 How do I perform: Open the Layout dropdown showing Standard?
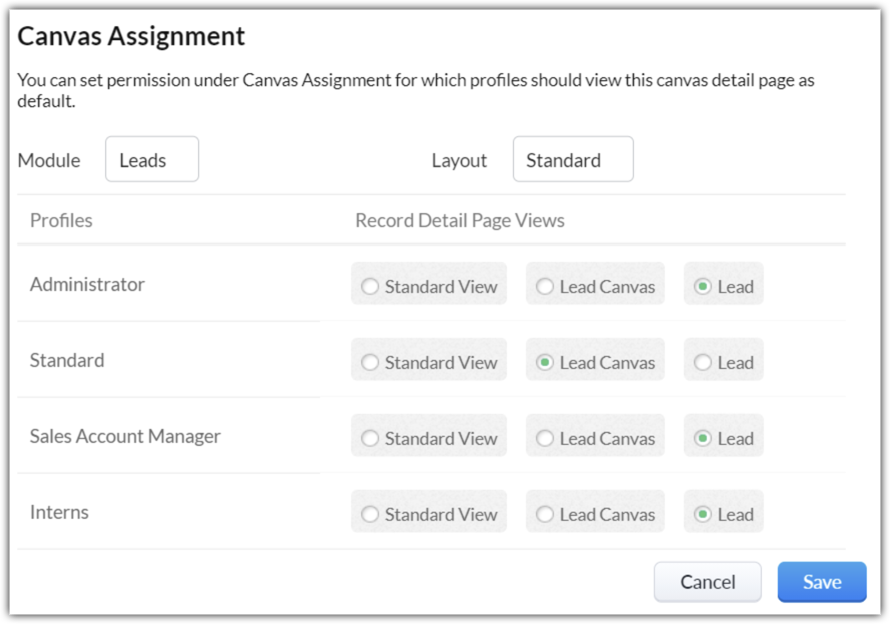(573, 160)
